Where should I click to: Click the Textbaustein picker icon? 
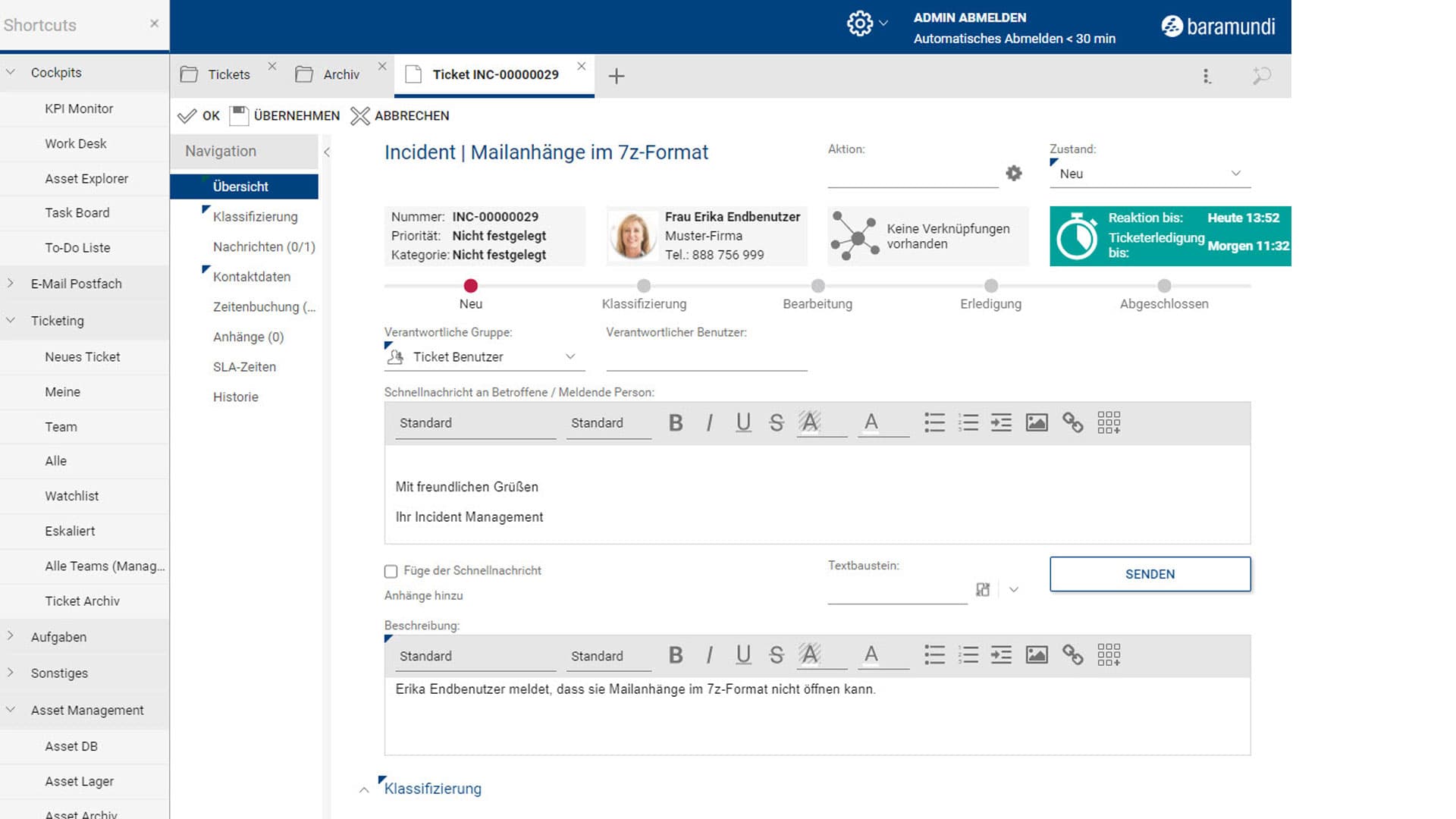983,589
